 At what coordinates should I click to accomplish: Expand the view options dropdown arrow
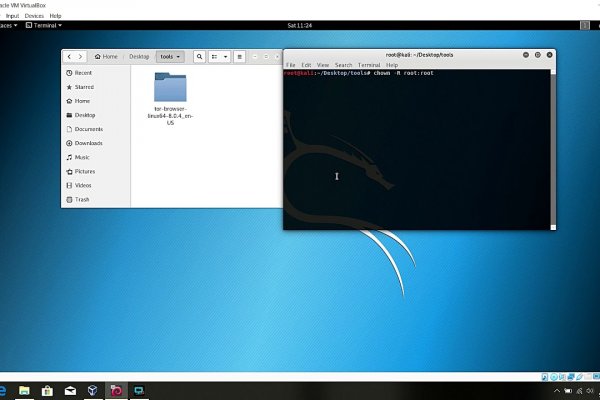(228, 57)
